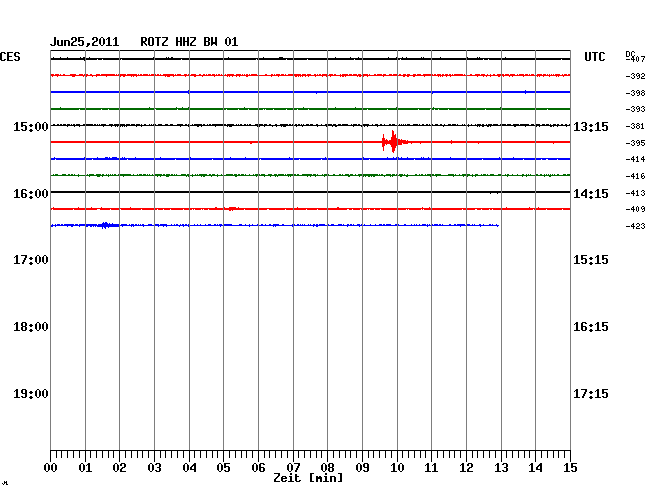Click the DC offset value -392

(x=635, y=76)
